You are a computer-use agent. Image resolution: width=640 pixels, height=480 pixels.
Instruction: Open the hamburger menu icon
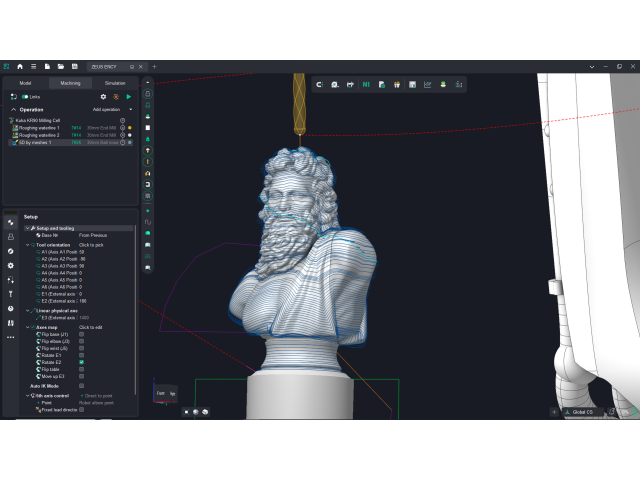coord(33,66)
